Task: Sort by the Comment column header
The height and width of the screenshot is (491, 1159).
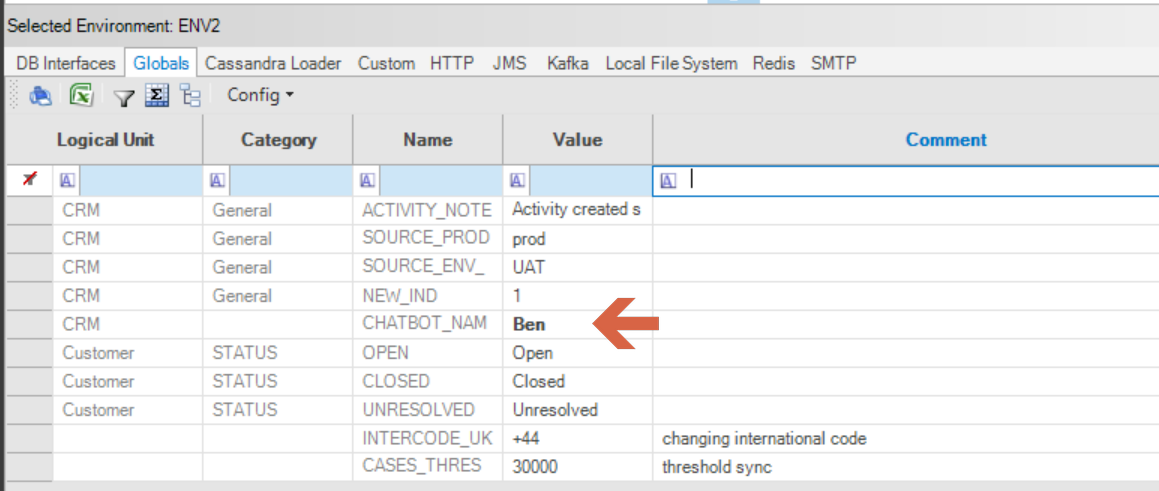Action: tap(945, 140)
